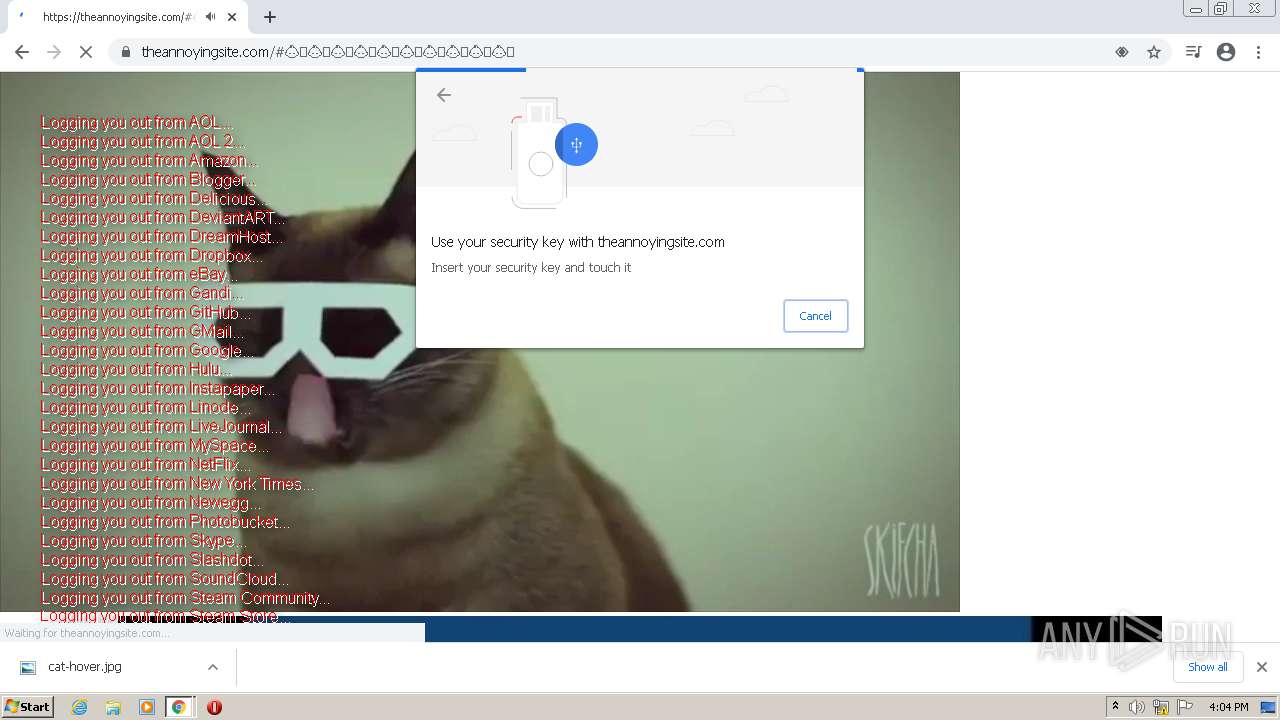Open Windows Media Player taskbar icon
Image resolution: width=1280 pixels, height=720 pixels.
(146, 707)
